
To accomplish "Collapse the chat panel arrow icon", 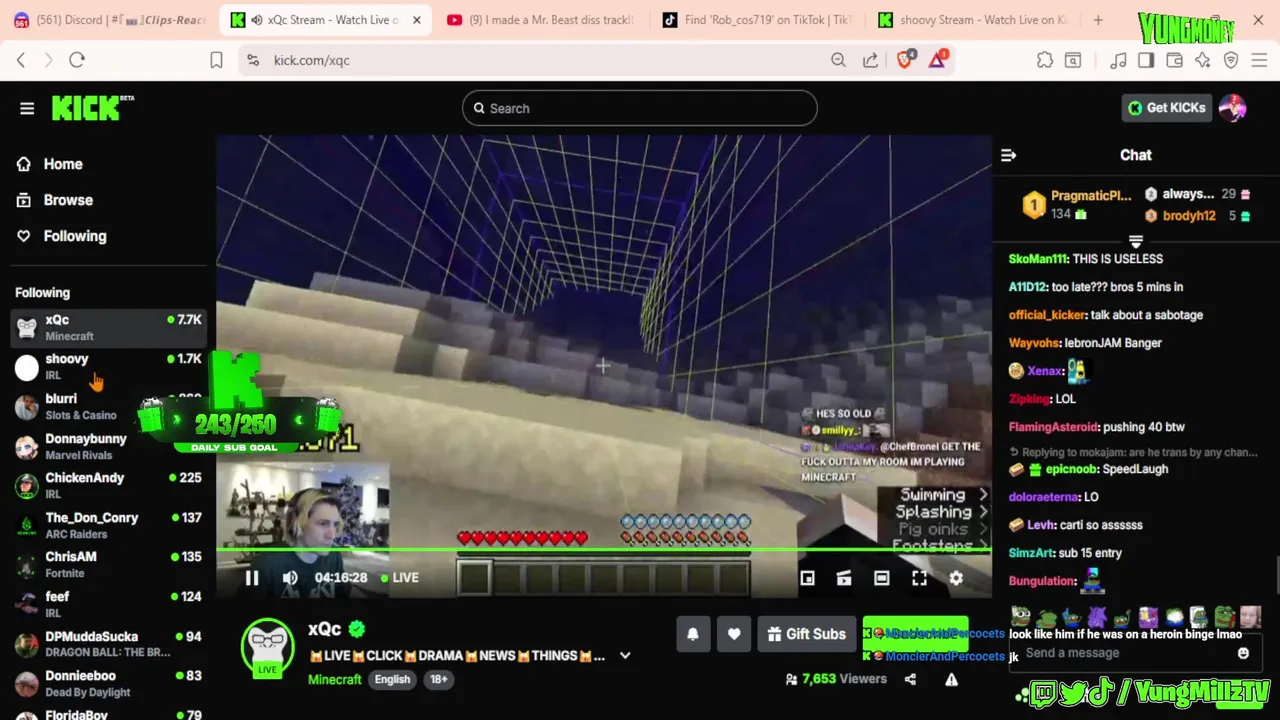I will 1008,155.
